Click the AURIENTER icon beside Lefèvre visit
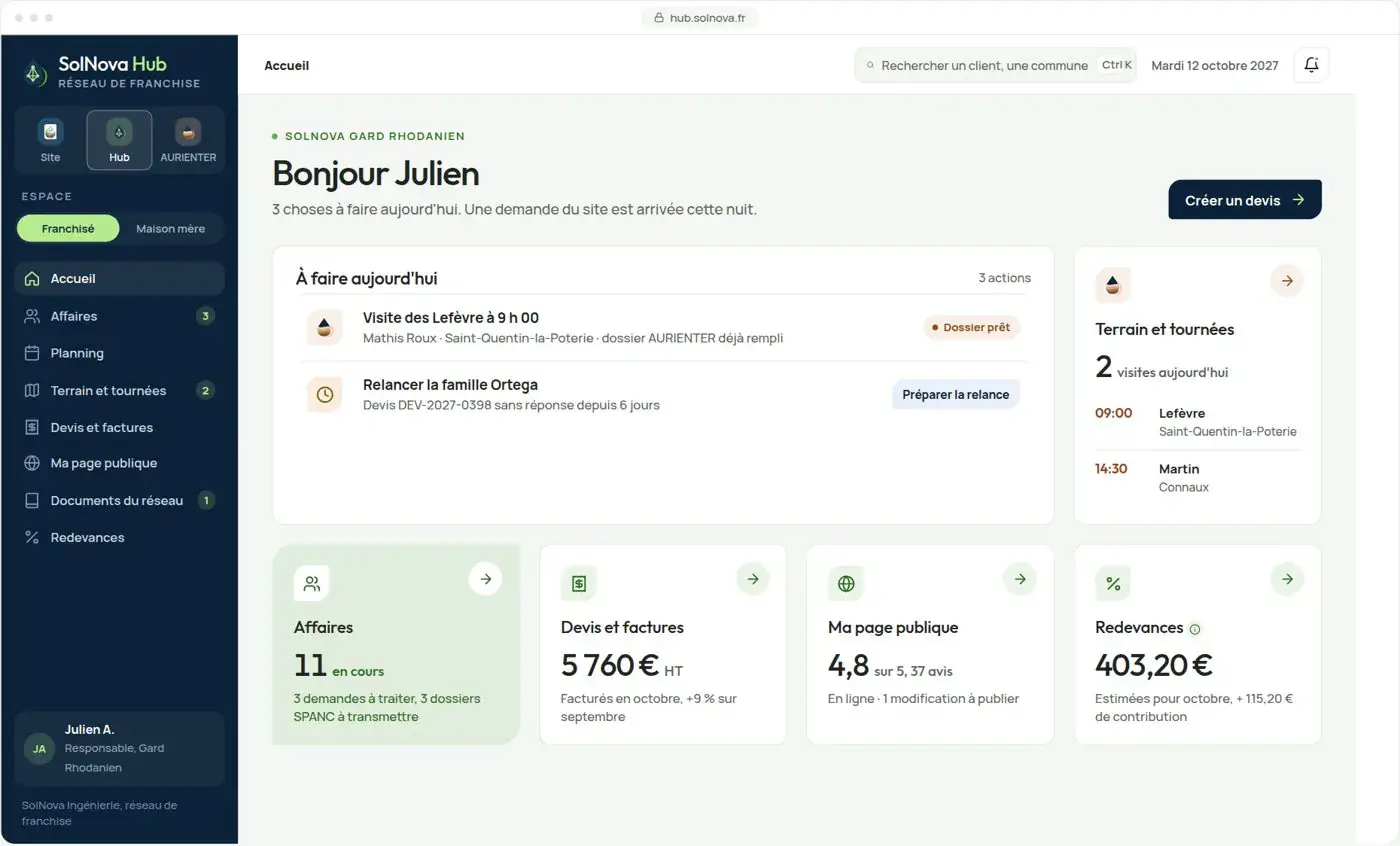 [324, 328]
